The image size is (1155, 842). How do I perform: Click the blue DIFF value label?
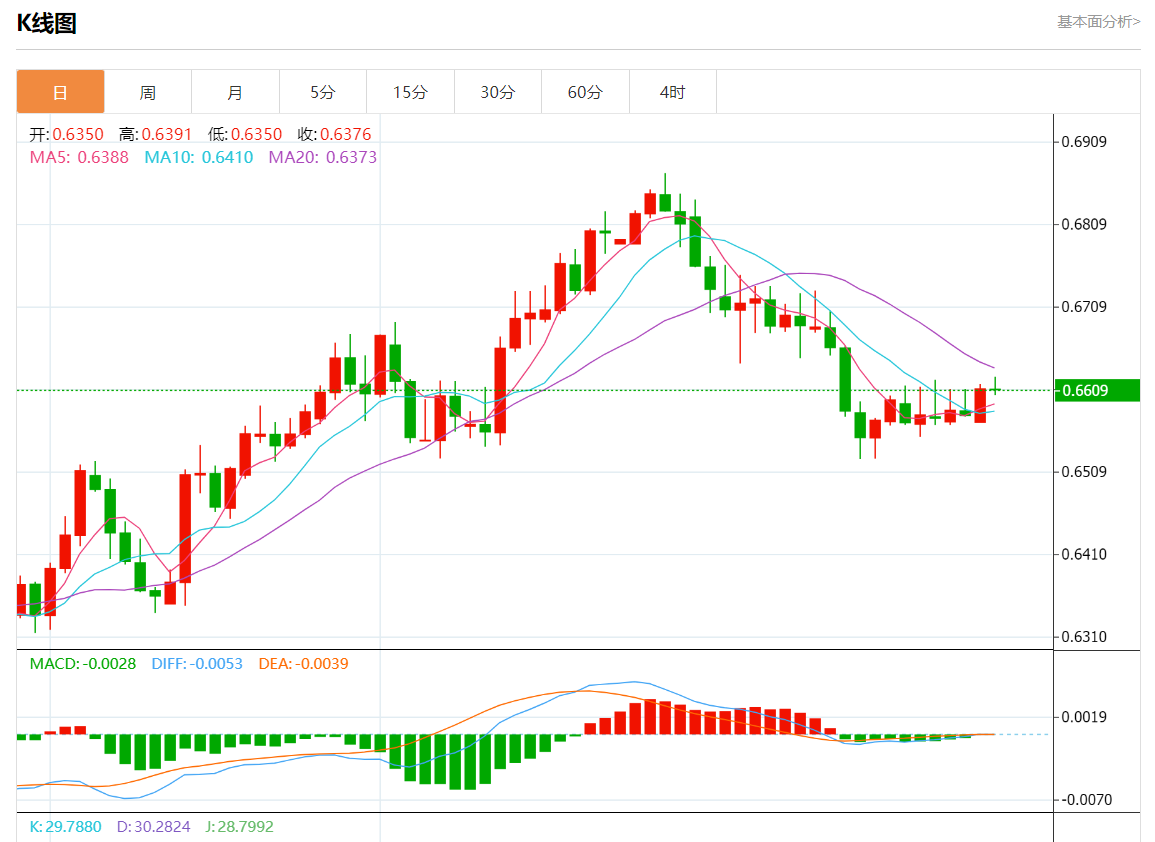tap(197, 663)
